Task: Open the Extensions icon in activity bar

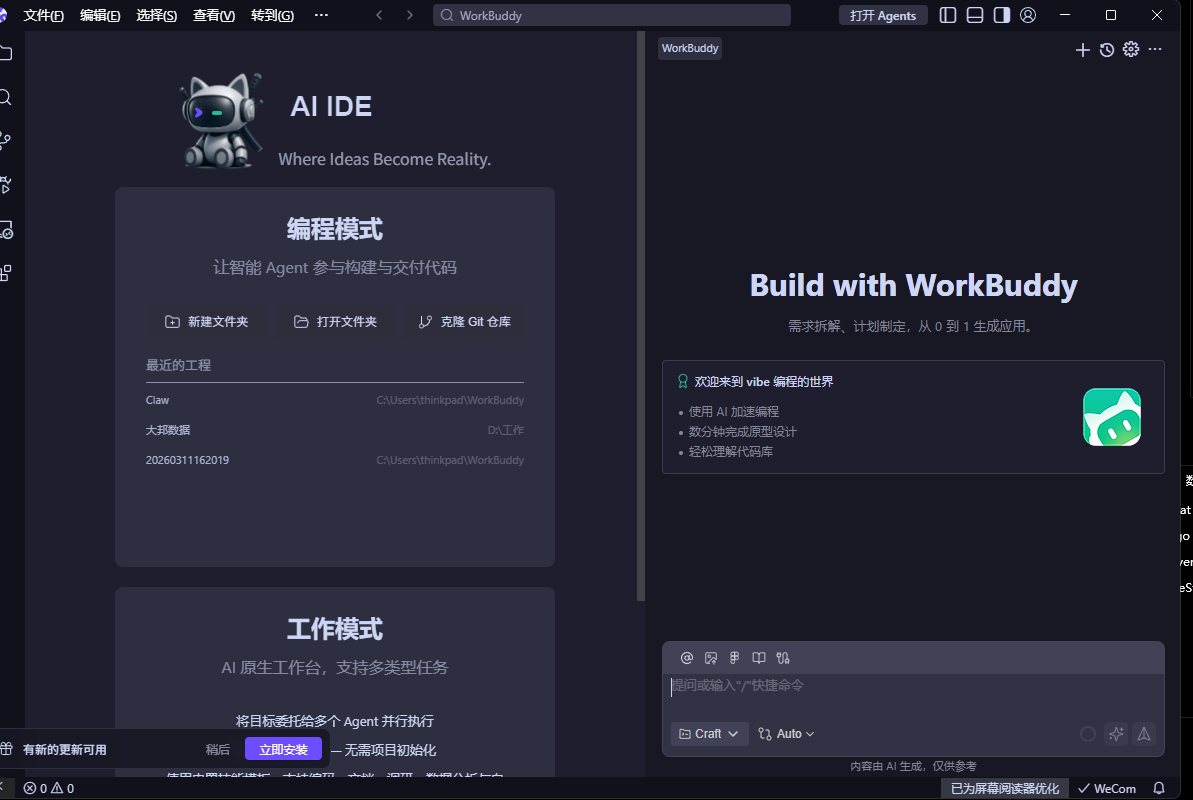Action: click(5, 273)
